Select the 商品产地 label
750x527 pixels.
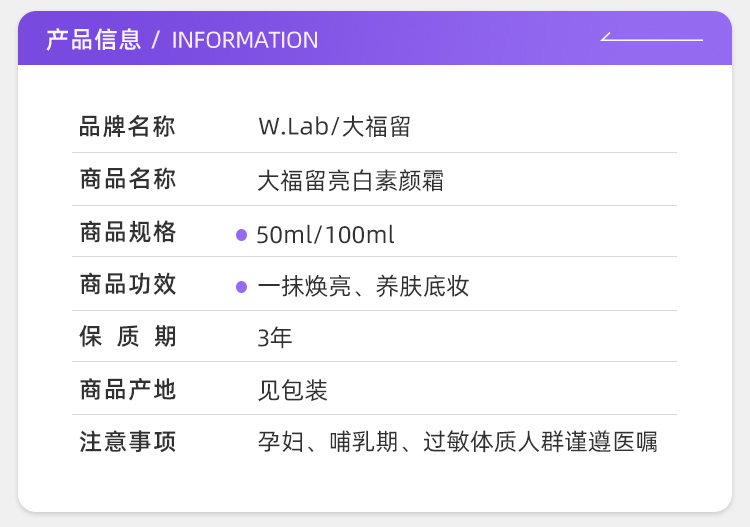coord(128,390)
